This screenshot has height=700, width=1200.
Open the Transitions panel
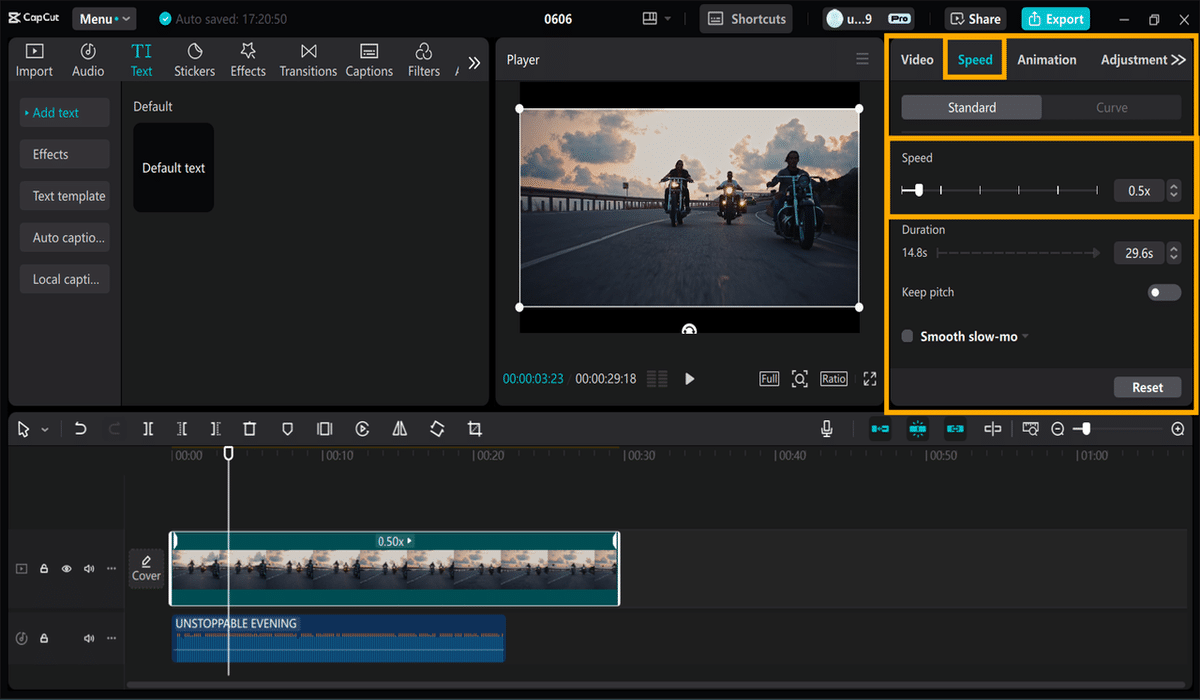point(308,60)
